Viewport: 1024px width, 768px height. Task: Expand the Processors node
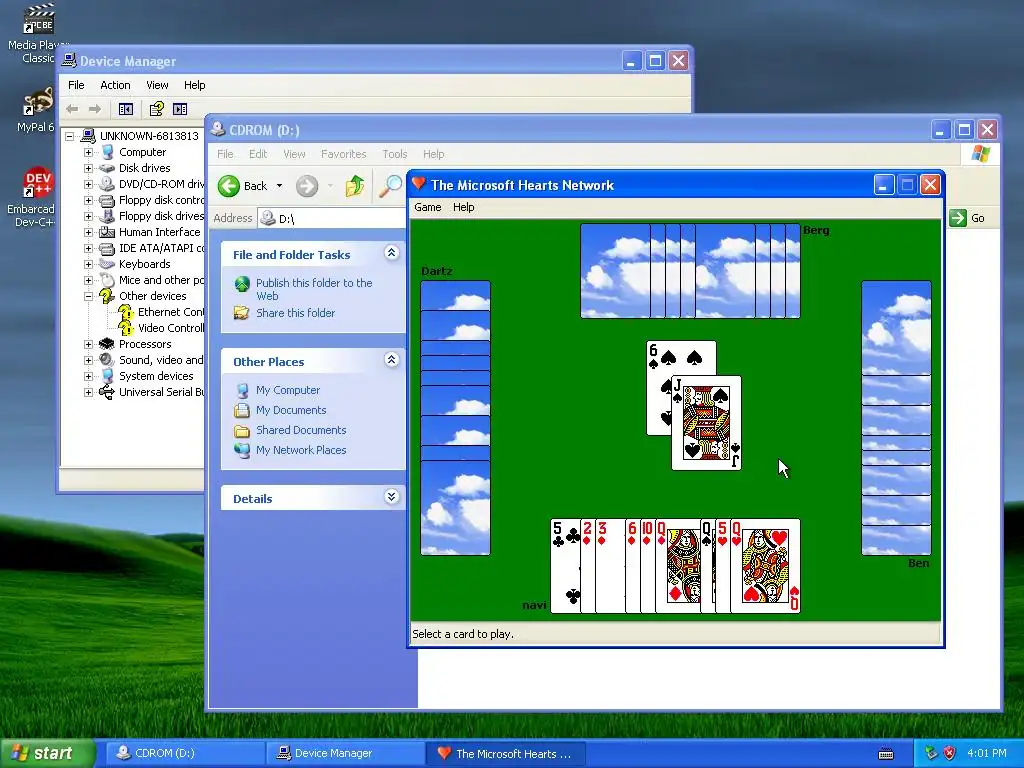coord(88,344)
